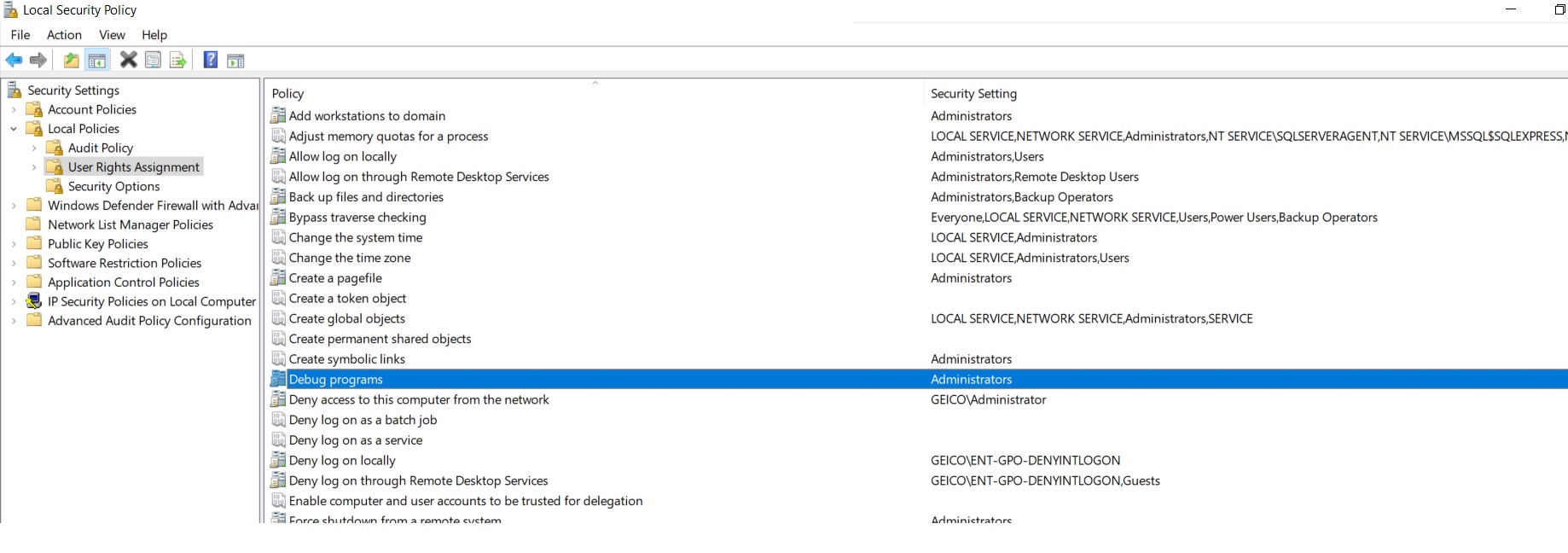This screenshot has width=1568, height=553.
Task: Click GEICO\ENT-GPO-DENYINTLOGON setting for Deny log on locally
Action: pos(1025,460)
